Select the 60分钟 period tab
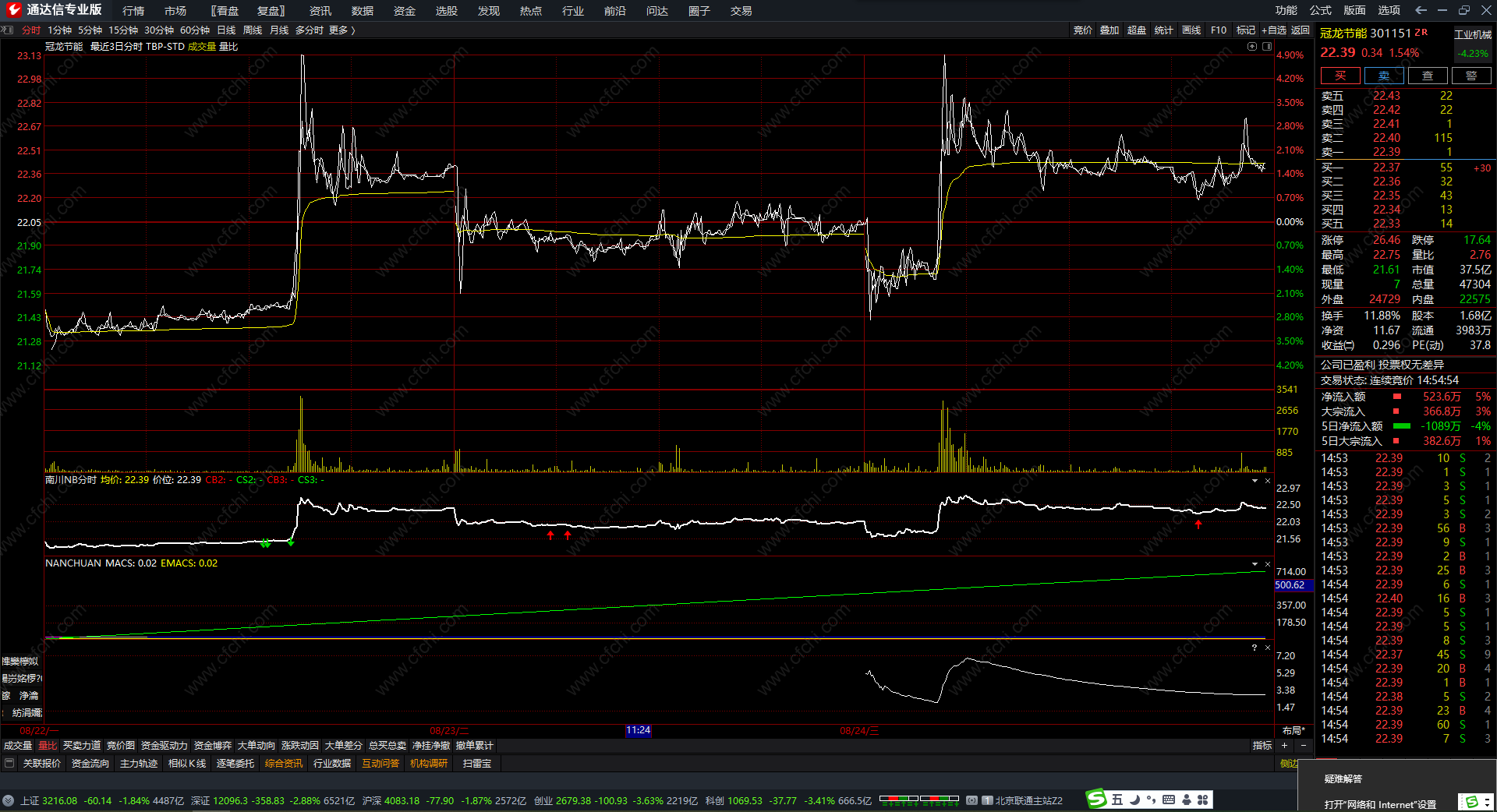This screenshot has height=812, width=1497. [x=195, y=30]
